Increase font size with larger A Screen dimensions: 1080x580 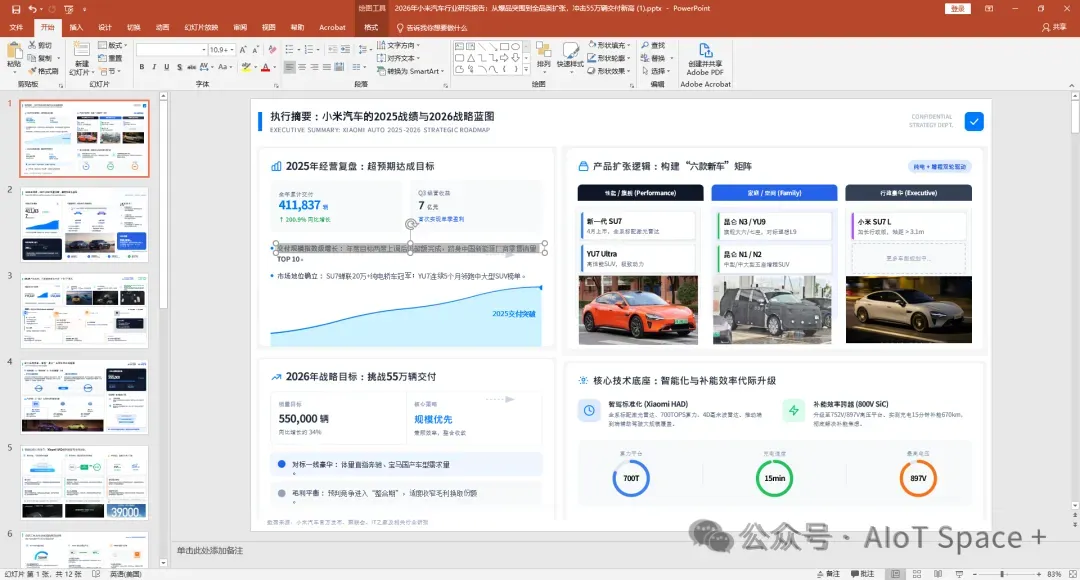click(243, 50)
